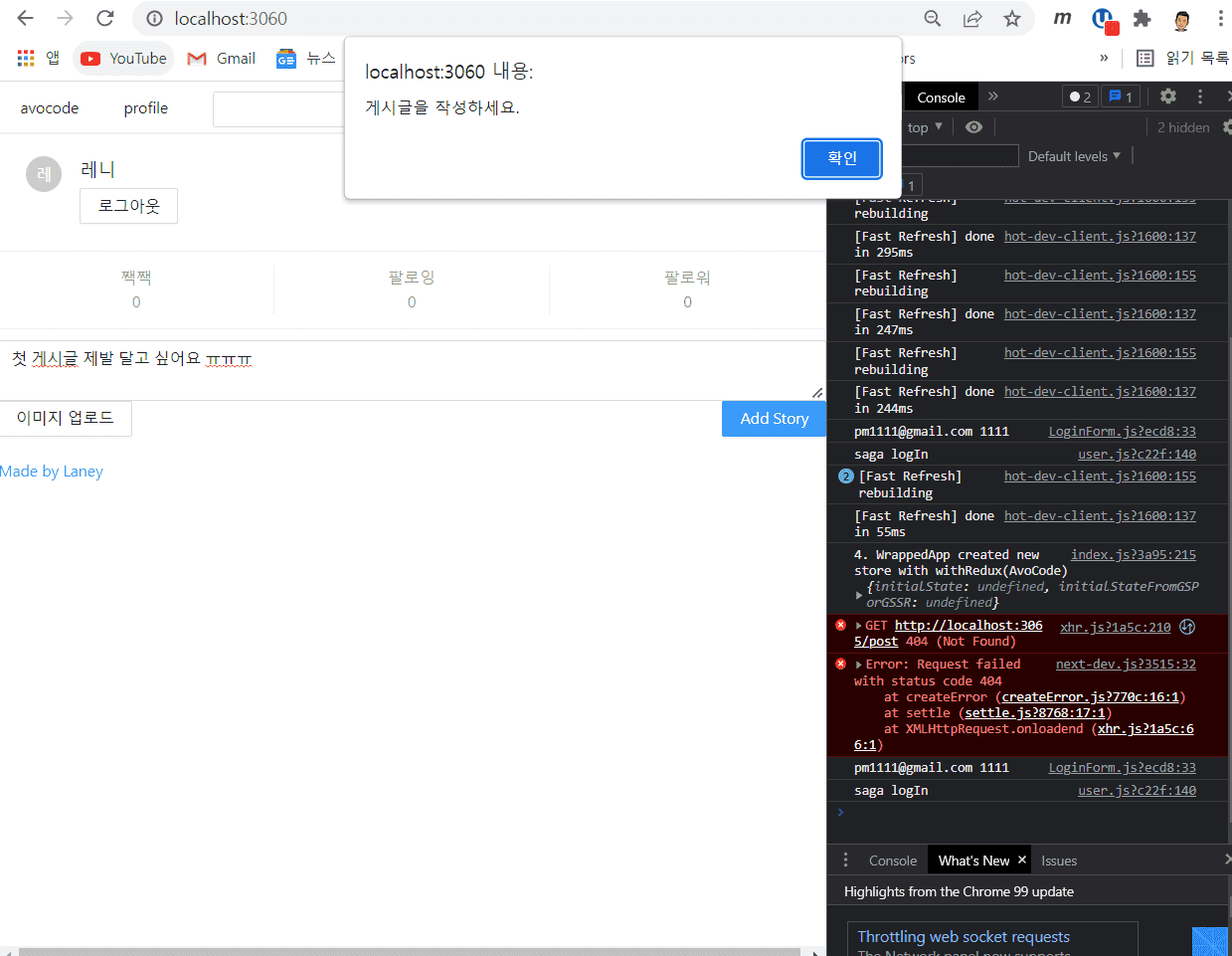The width and height of the screenshot is (1232, 956).
Task: Click the blue extension icon with red badge
Action: pos(1104,19)
